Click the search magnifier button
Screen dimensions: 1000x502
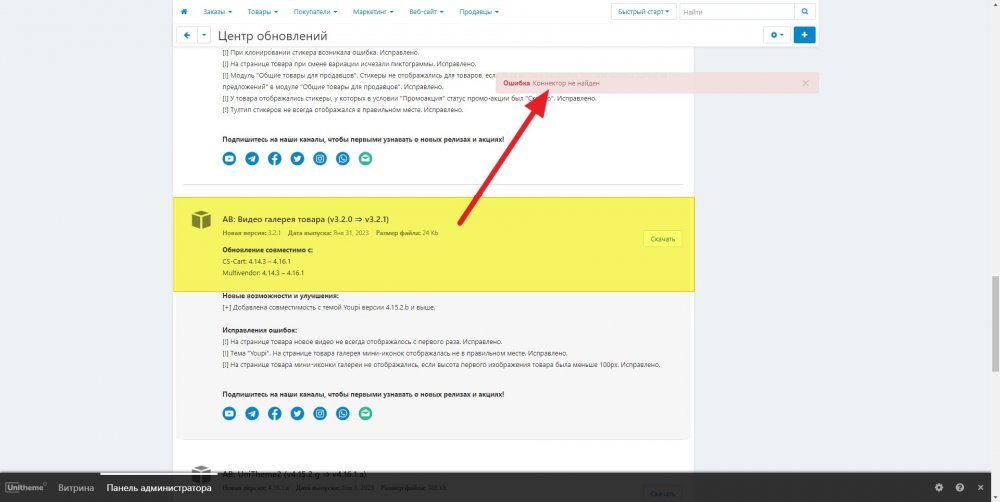coord(805,12)
